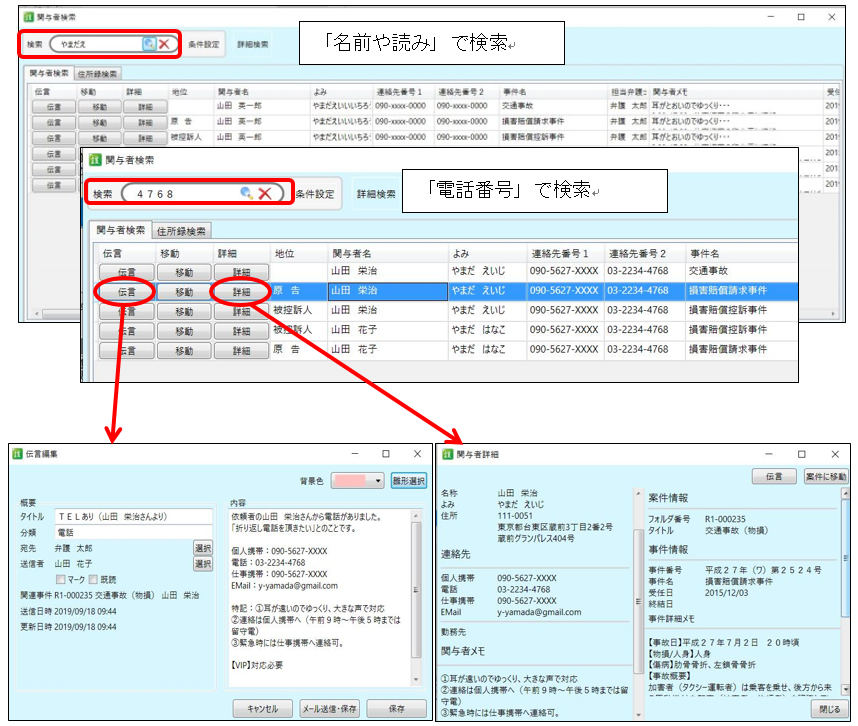
Task: Pick the pink 背景色 swatch
Action: pos(350,481)
